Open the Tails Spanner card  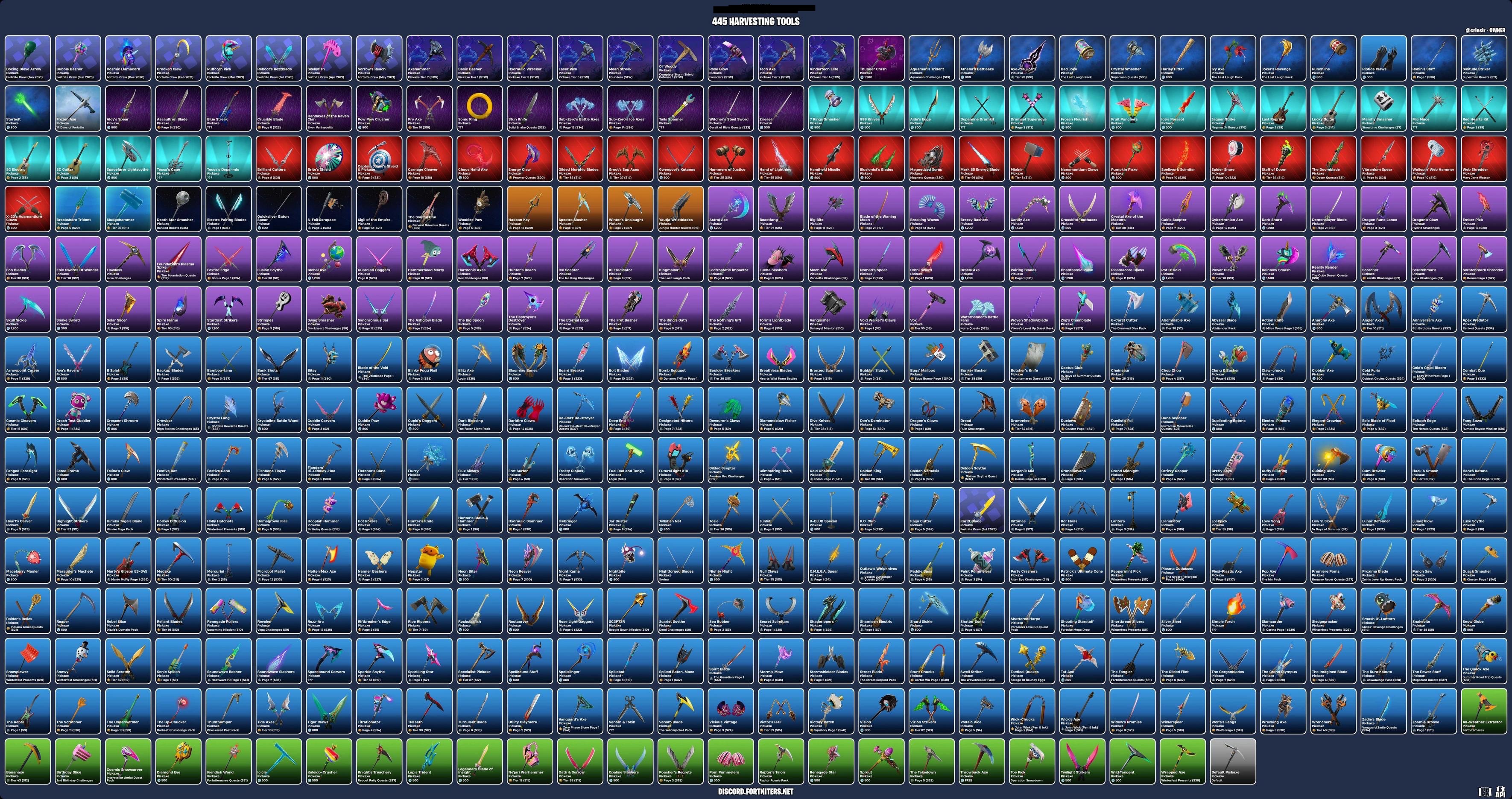[x=680, y=108]
